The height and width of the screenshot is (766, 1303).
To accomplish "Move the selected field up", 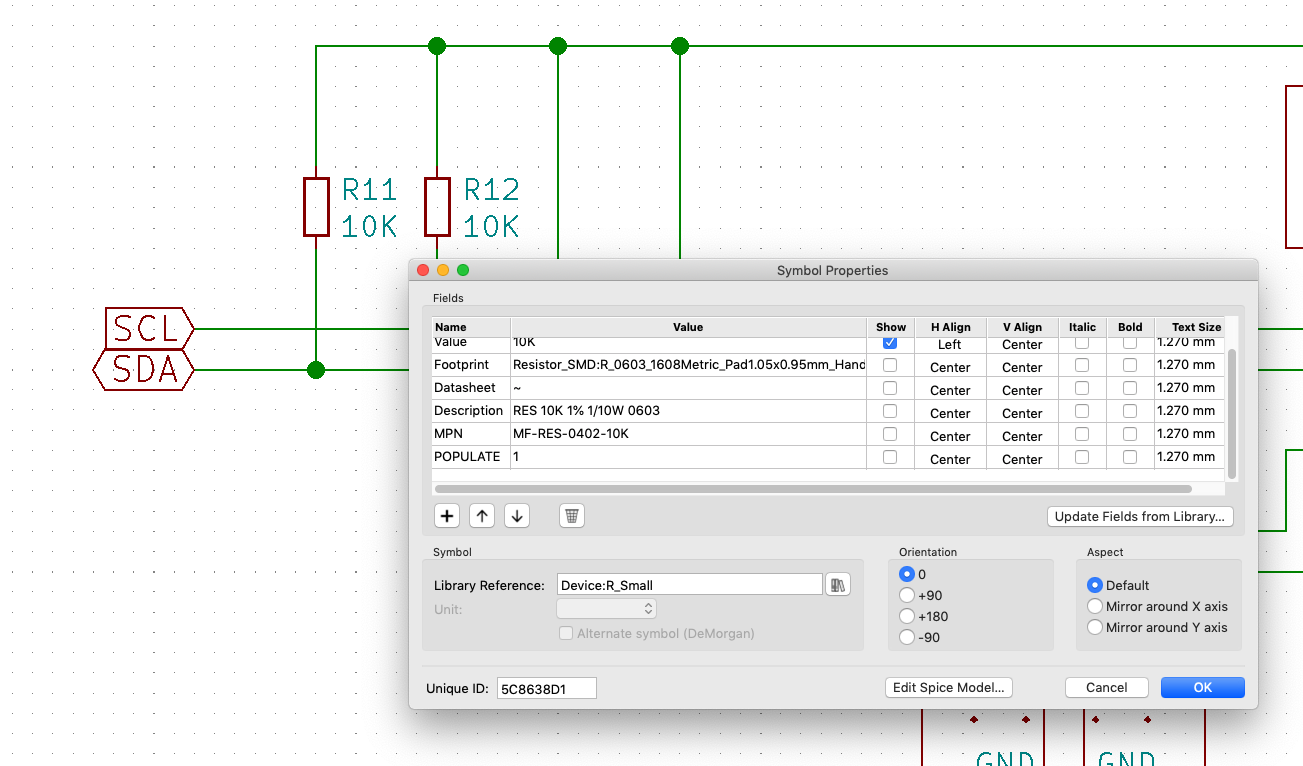I will point(481,515).
